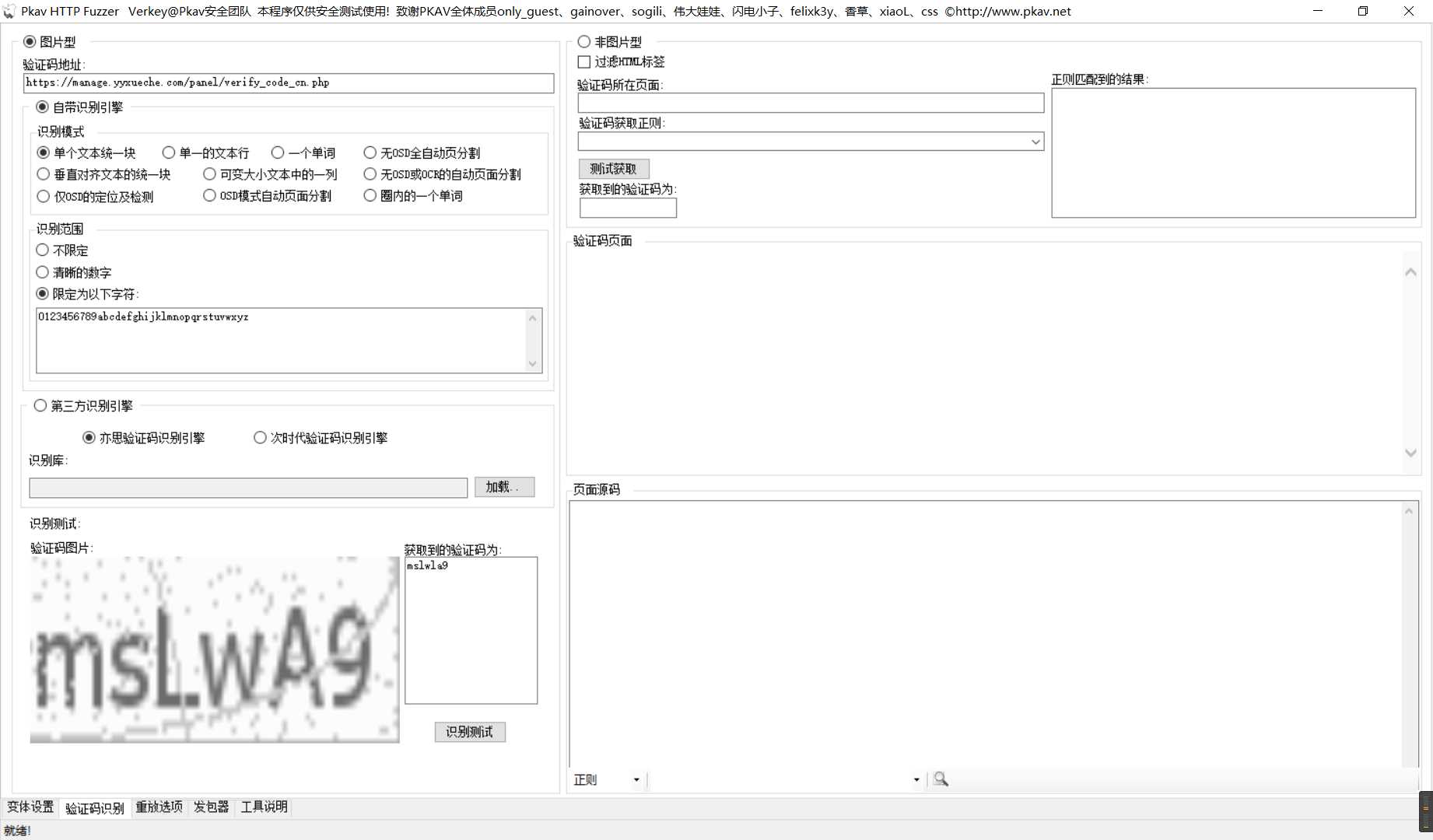1433x840 pixels.
Task: Click scroll-down arrow in 验证码页面 panel
Action: [1410, 453]
